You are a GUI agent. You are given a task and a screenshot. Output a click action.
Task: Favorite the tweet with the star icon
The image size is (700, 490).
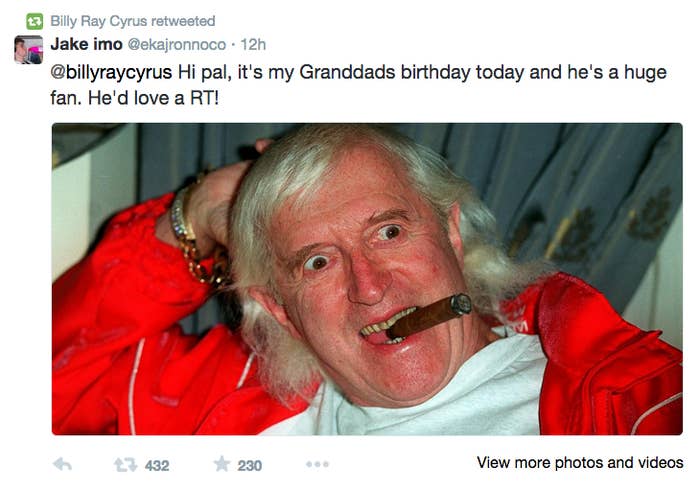coord(221,464)
